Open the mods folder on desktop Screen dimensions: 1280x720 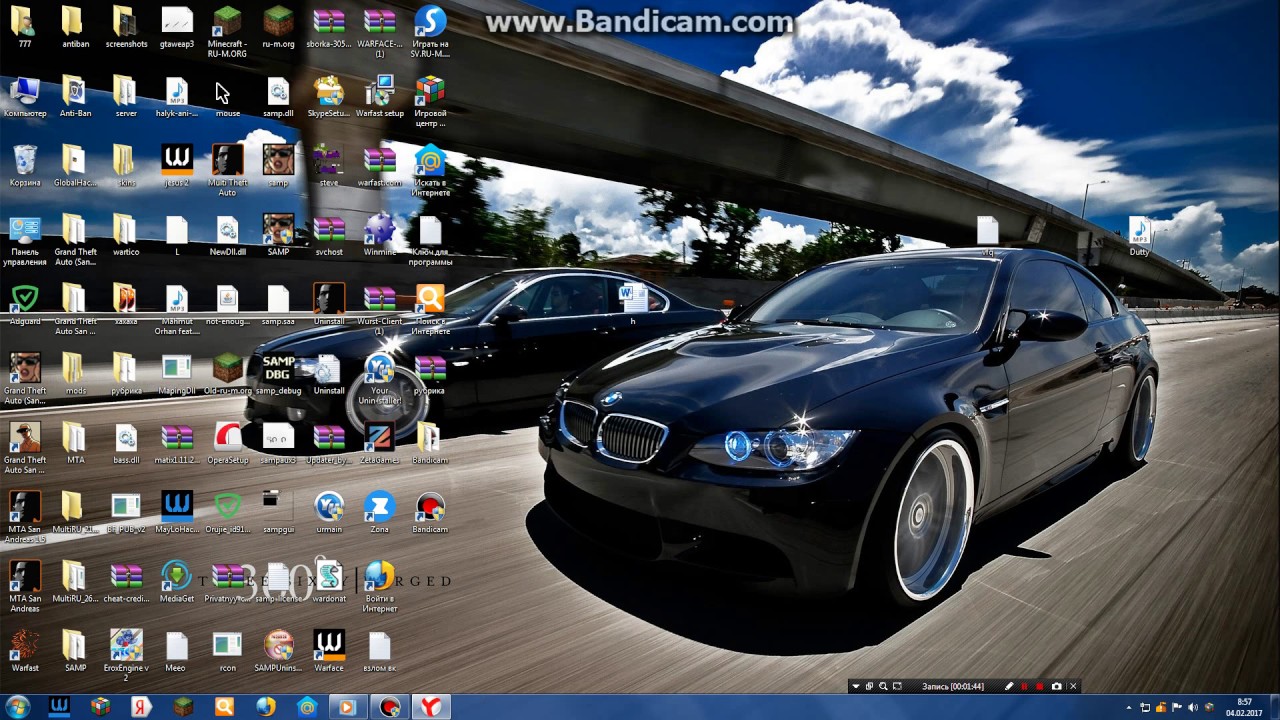click(x=75, y=375)
